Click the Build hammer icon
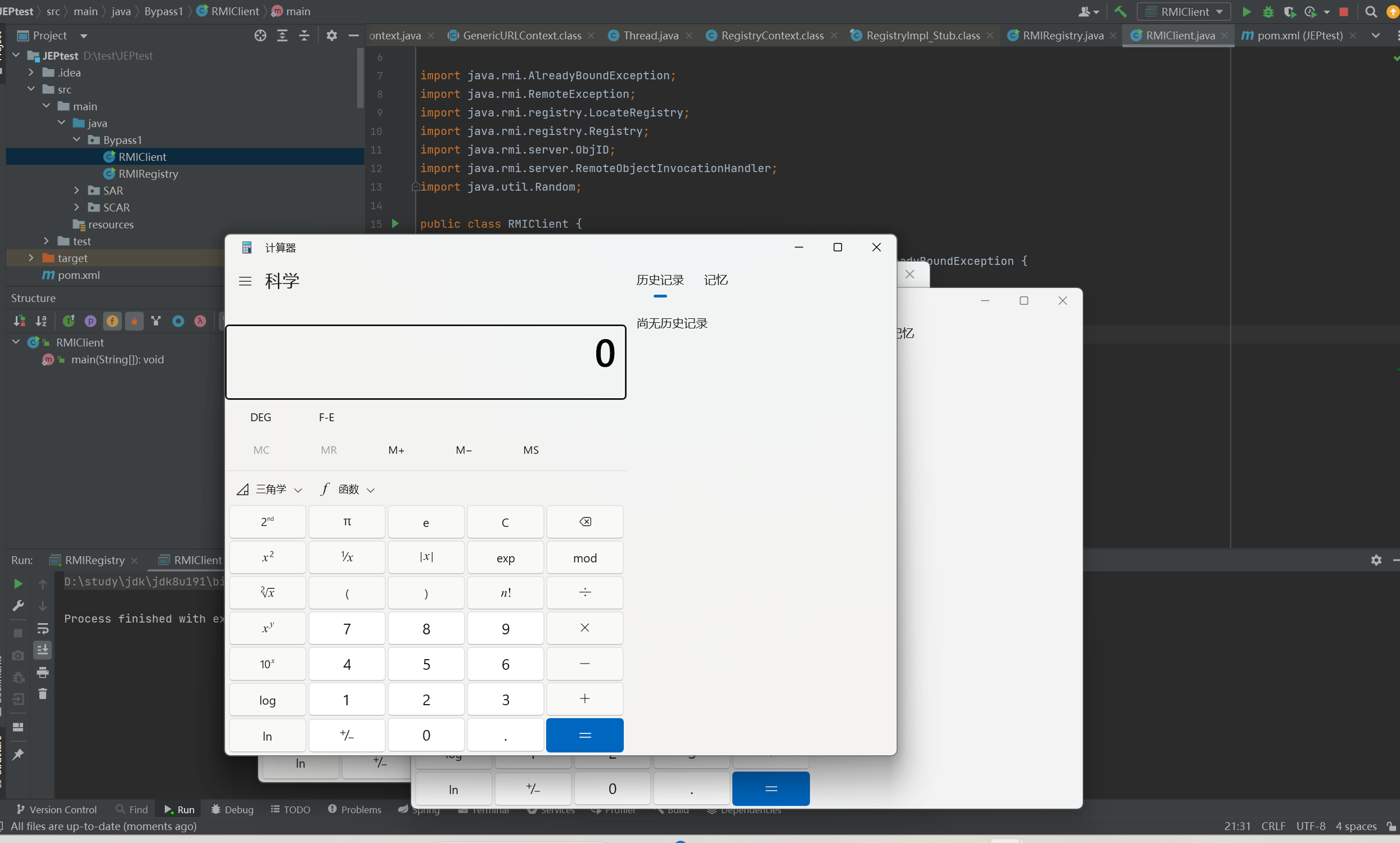The height and width of the screenshot is (843, 1400). coord(1120,12)
